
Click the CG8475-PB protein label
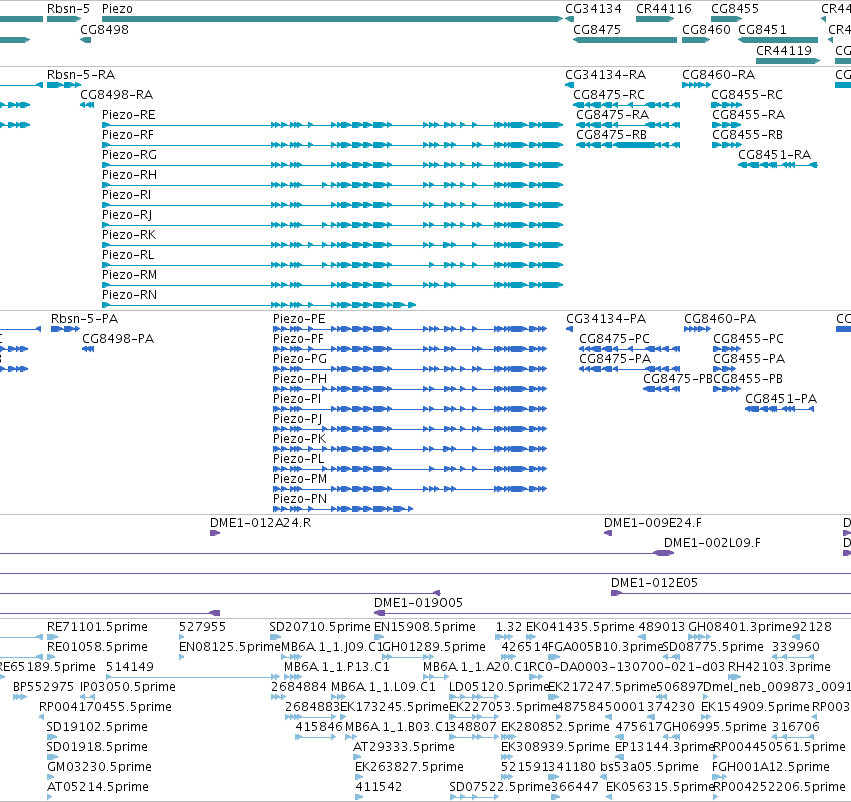[677, 379]
